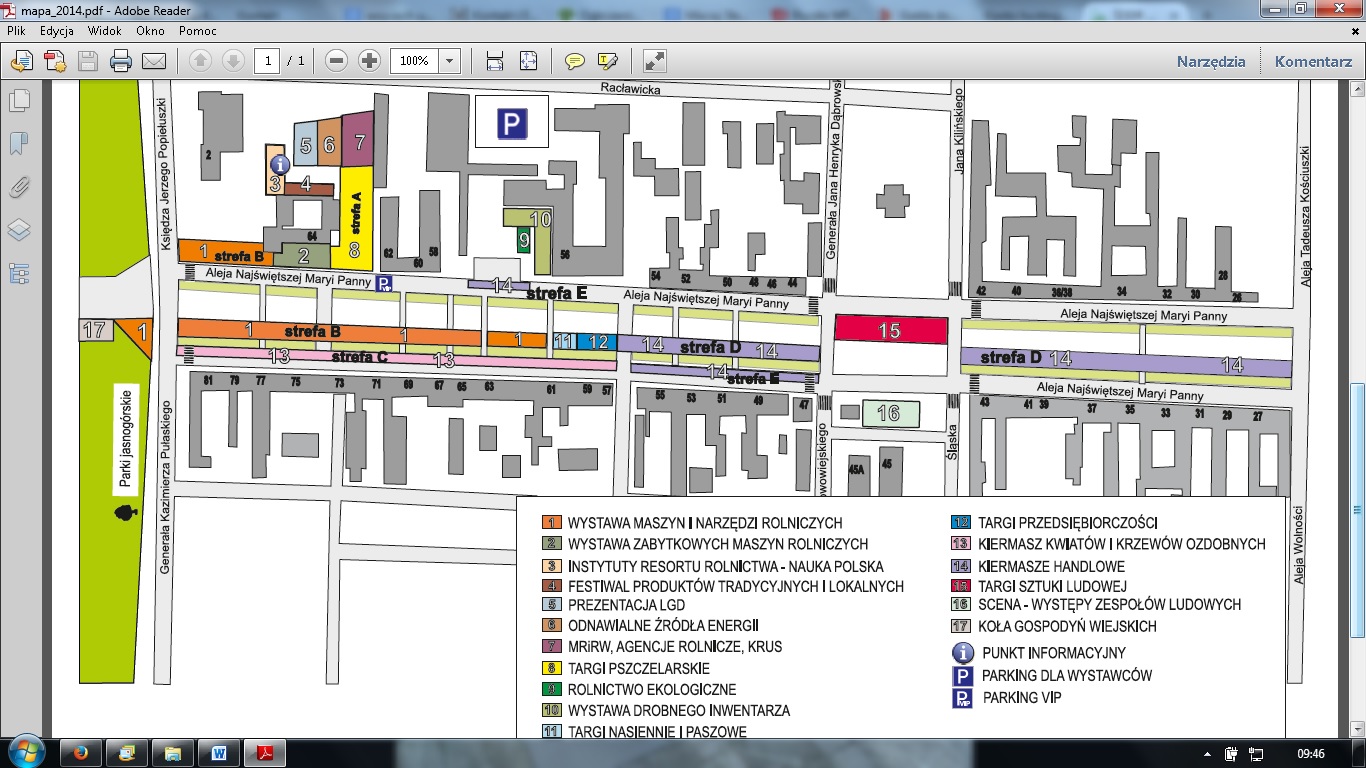
Task: Click 'Parki jasnogórskie' label
Action: [x=126, y=438]
